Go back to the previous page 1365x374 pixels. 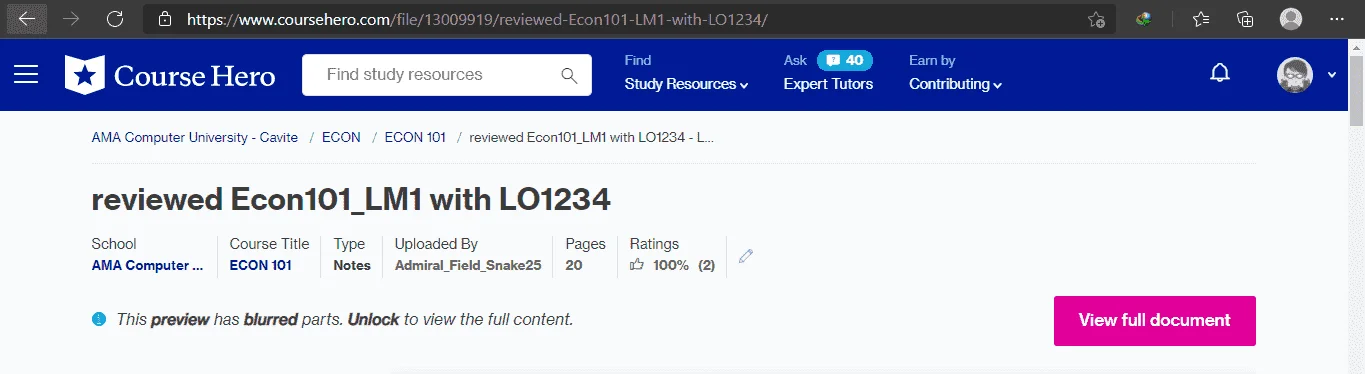[x=27, y=19]
